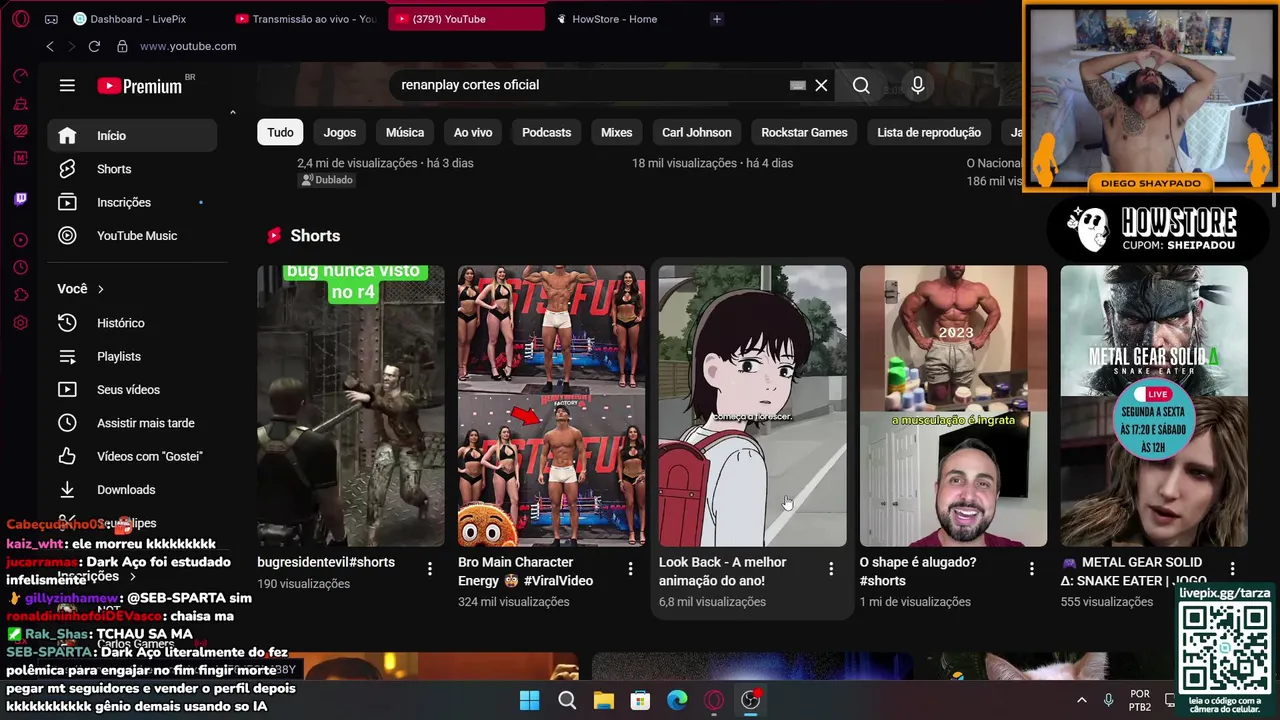Go back using the browser back arrow
Viewport: 1280px width, 720px height.
(x=50, y=46)
